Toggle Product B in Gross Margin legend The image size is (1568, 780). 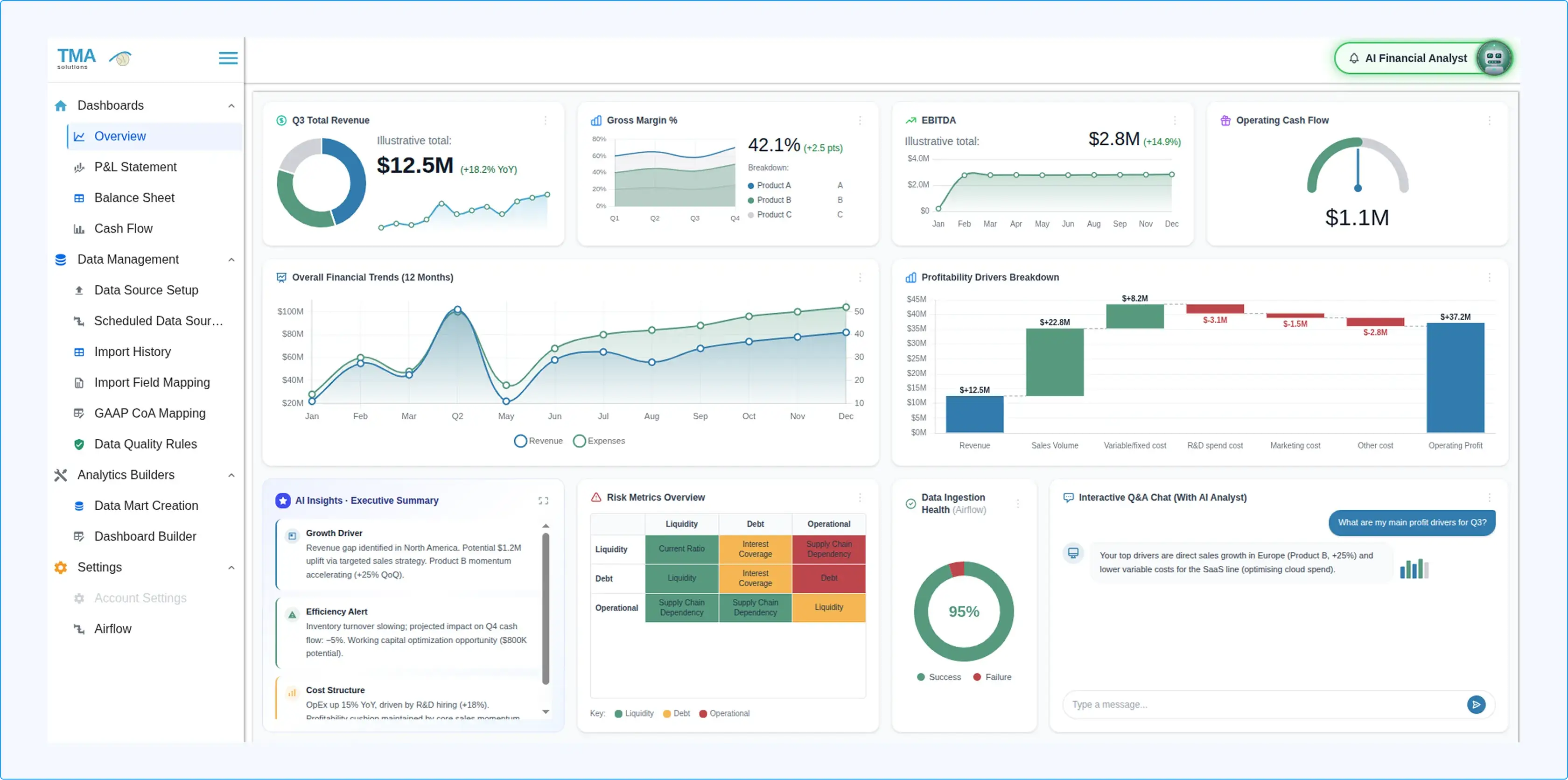coord(770,200)
